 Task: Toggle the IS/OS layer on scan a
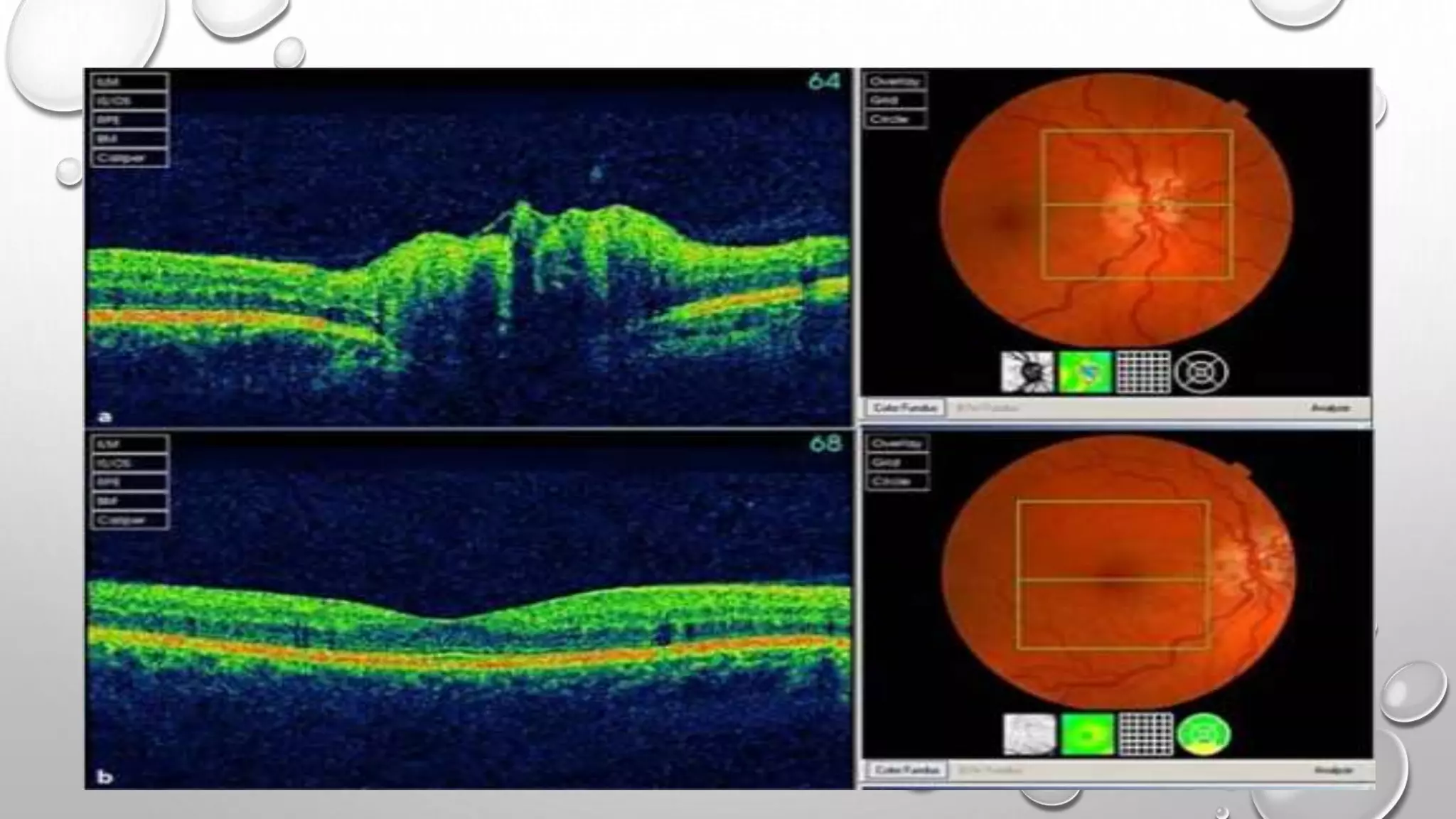pos(129,101)
